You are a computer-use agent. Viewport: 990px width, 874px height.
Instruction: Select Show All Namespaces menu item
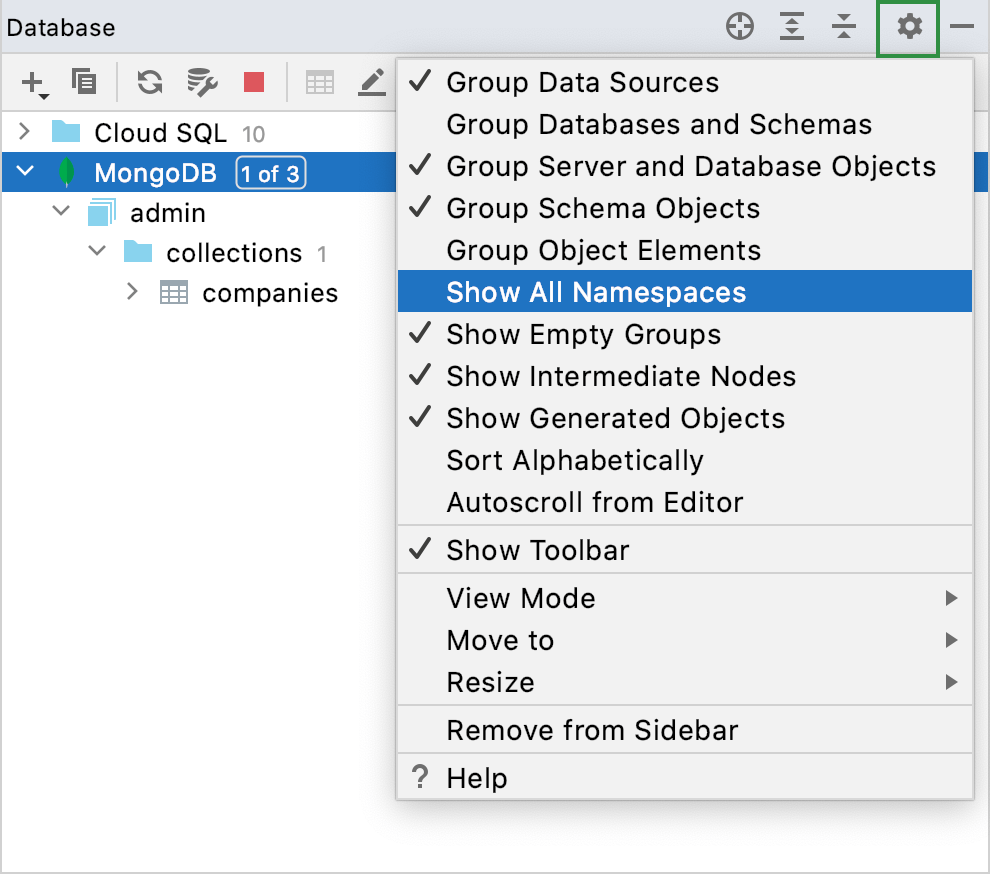[596, 292]
